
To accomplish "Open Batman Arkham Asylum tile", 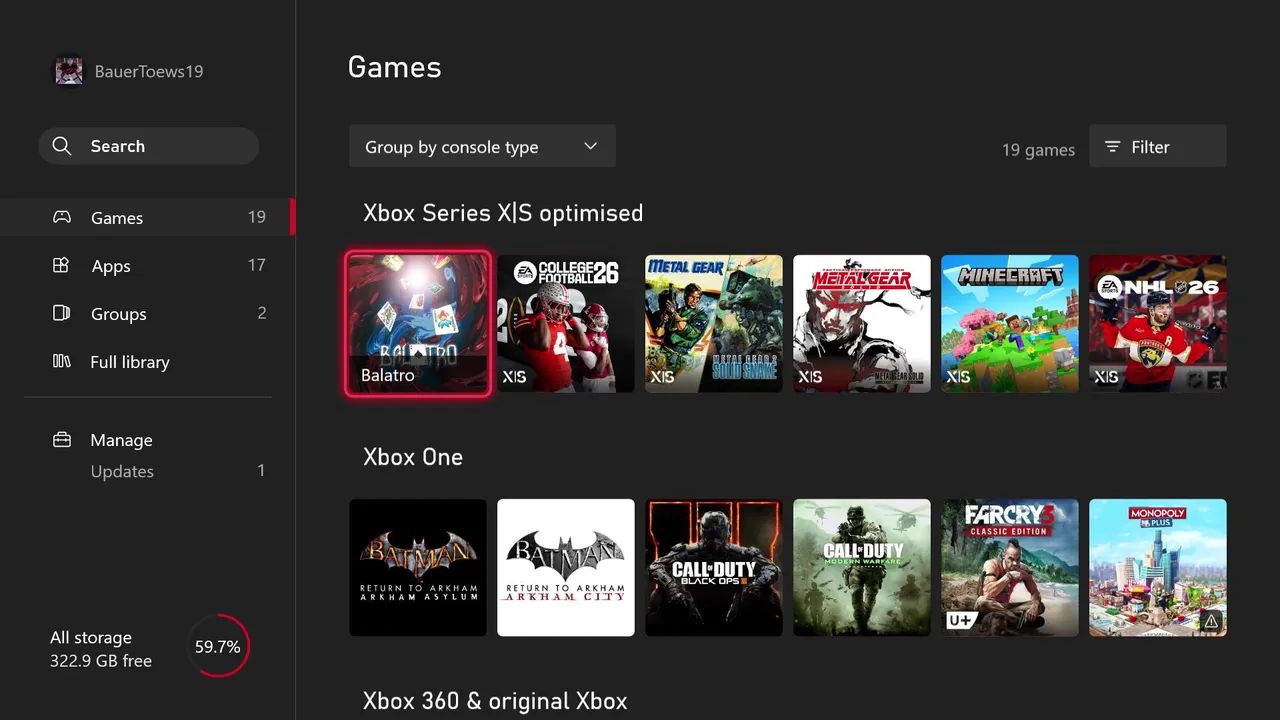I will click(x=418, y=567).
